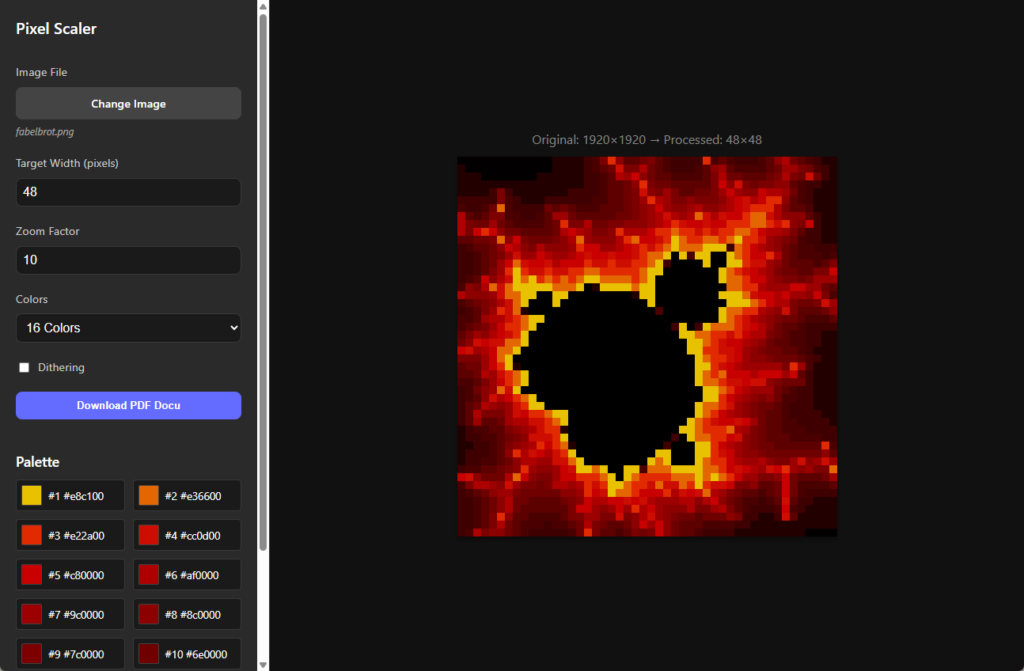Choose palette swatch #3 e22a00
The image size is (1024, 671).
[x=32, y=535]
